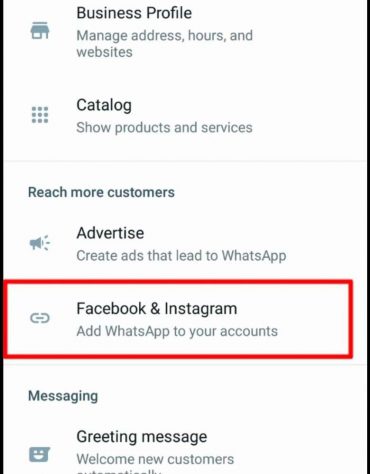
Task: Tap the 'Messaging' section header
Action: (63, 396)
